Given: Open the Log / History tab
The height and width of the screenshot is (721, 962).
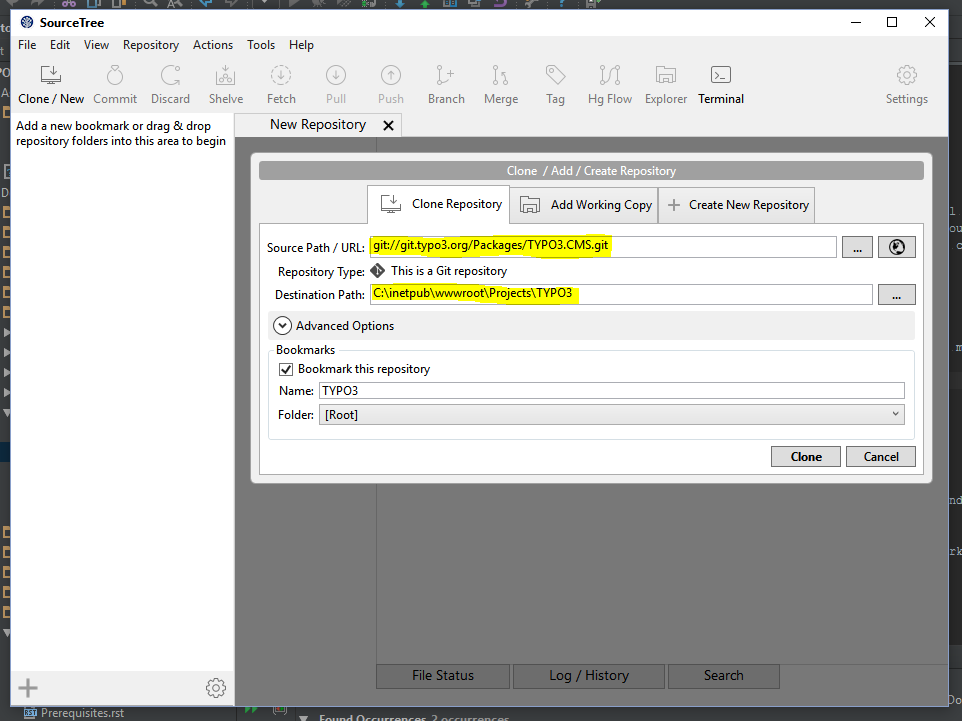Looking at the screenshot, I should point(589,676).
